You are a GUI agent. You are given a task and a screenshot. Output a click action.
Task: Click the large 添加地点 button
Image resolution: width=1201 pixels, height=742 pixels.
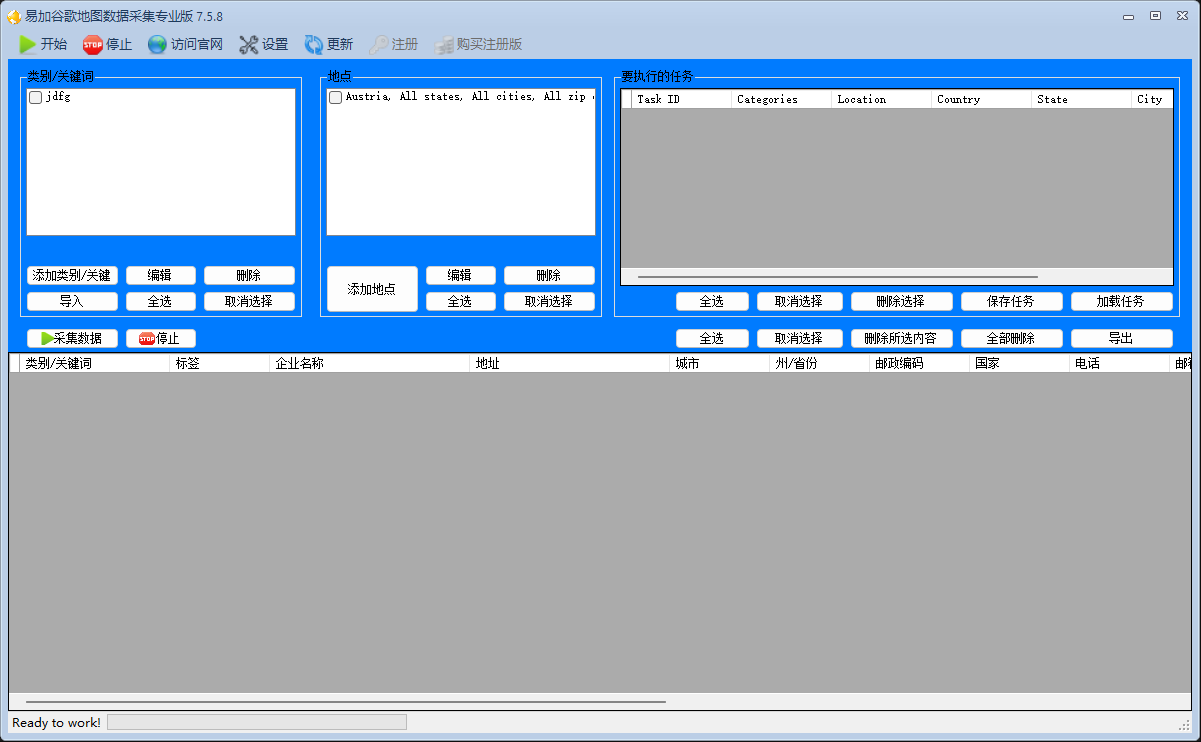[x=372, y=289]
